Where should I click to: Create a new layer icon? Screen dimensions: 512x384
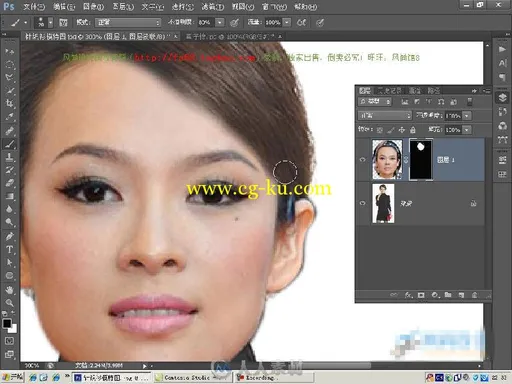pyautogui.click(x=461, y=295)
